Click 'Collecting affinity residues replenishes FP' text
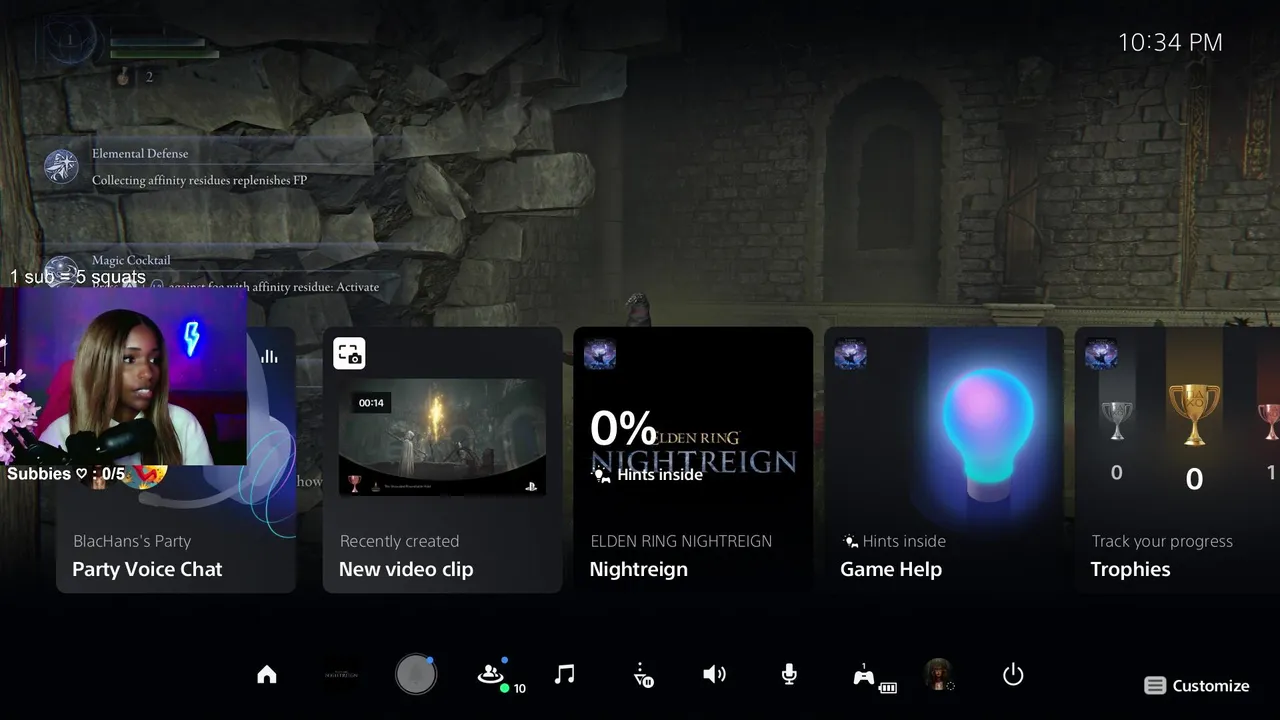Viewport: 1280px width, 720px height. coord(199,180)
